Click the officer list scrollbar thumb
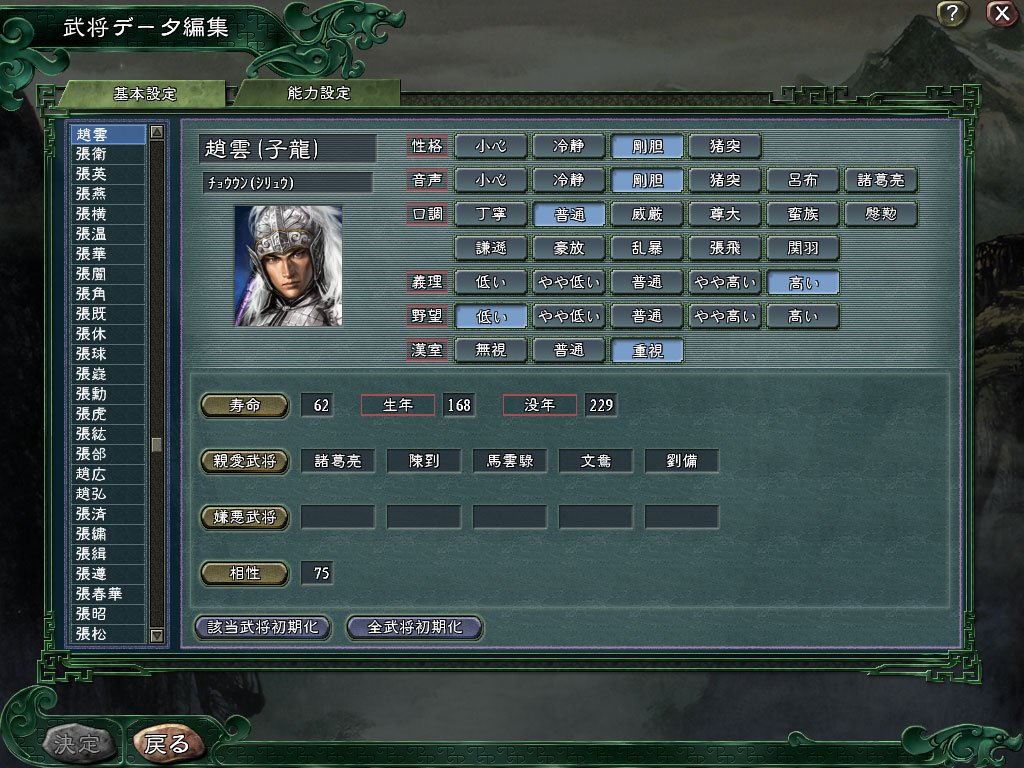The height and width of the screenshot is (768, 1024). [157, 445]
